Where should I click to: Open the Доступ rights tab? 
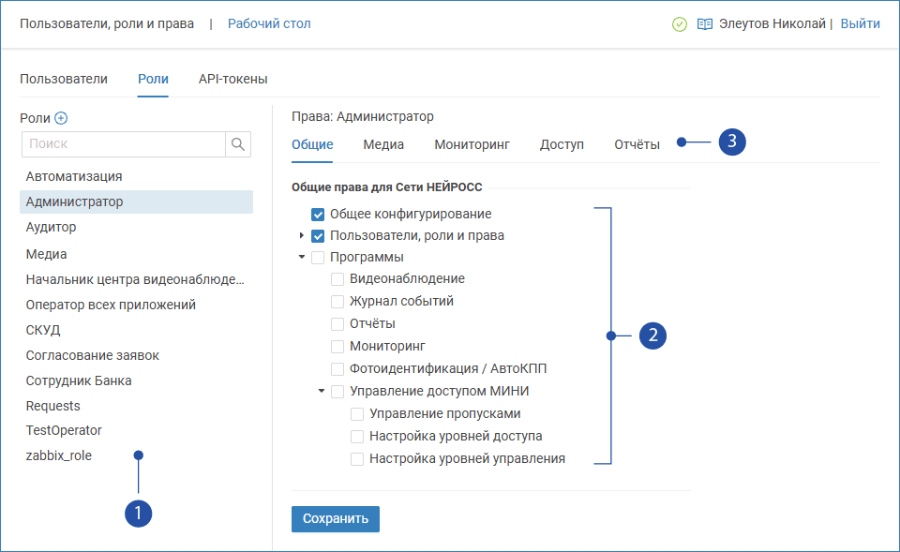coord(561,145)
